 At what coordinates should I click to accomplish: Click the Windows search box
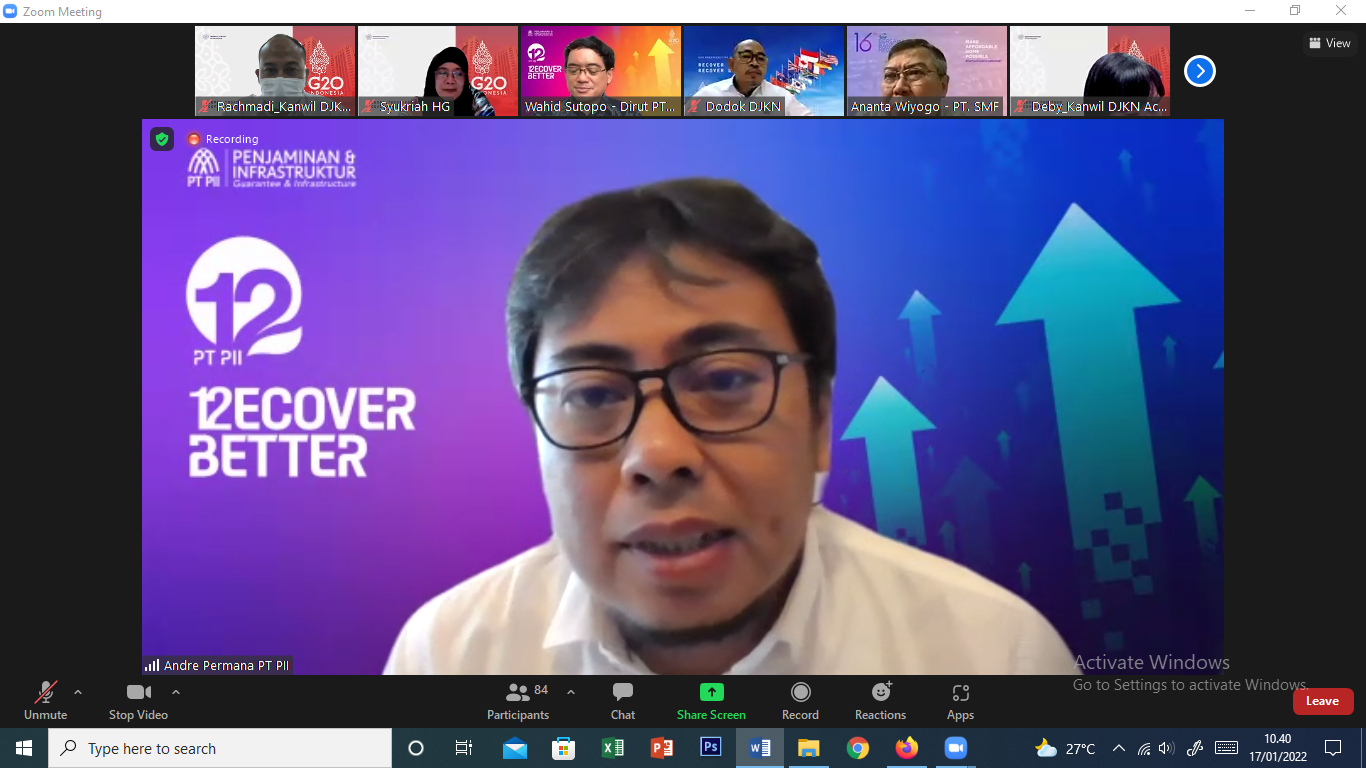point(220,748)
